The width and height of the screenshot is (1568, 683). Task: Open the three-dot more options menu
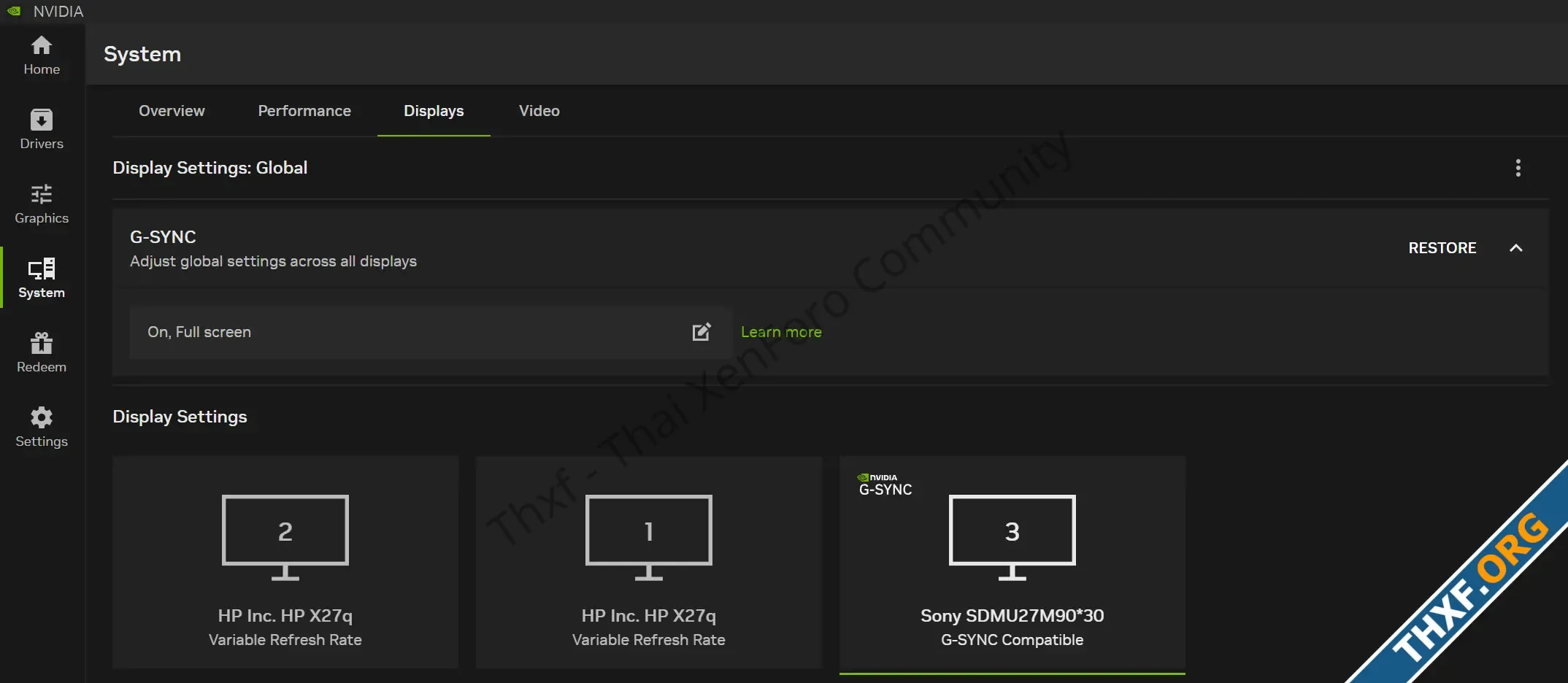point(1518,168)
